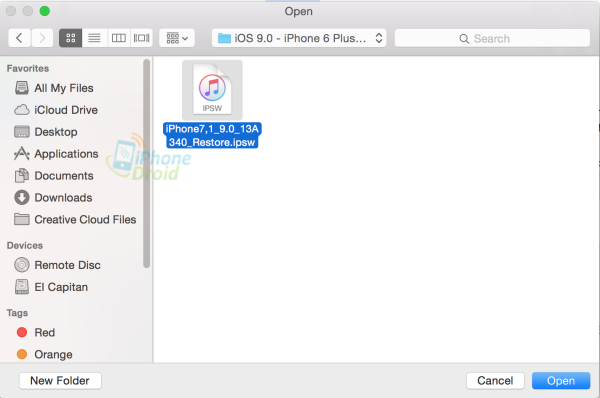Image resolution: width=600 pixels, height=398 pixels.
Task: Switch to icon view
Action: click(70, 38)
